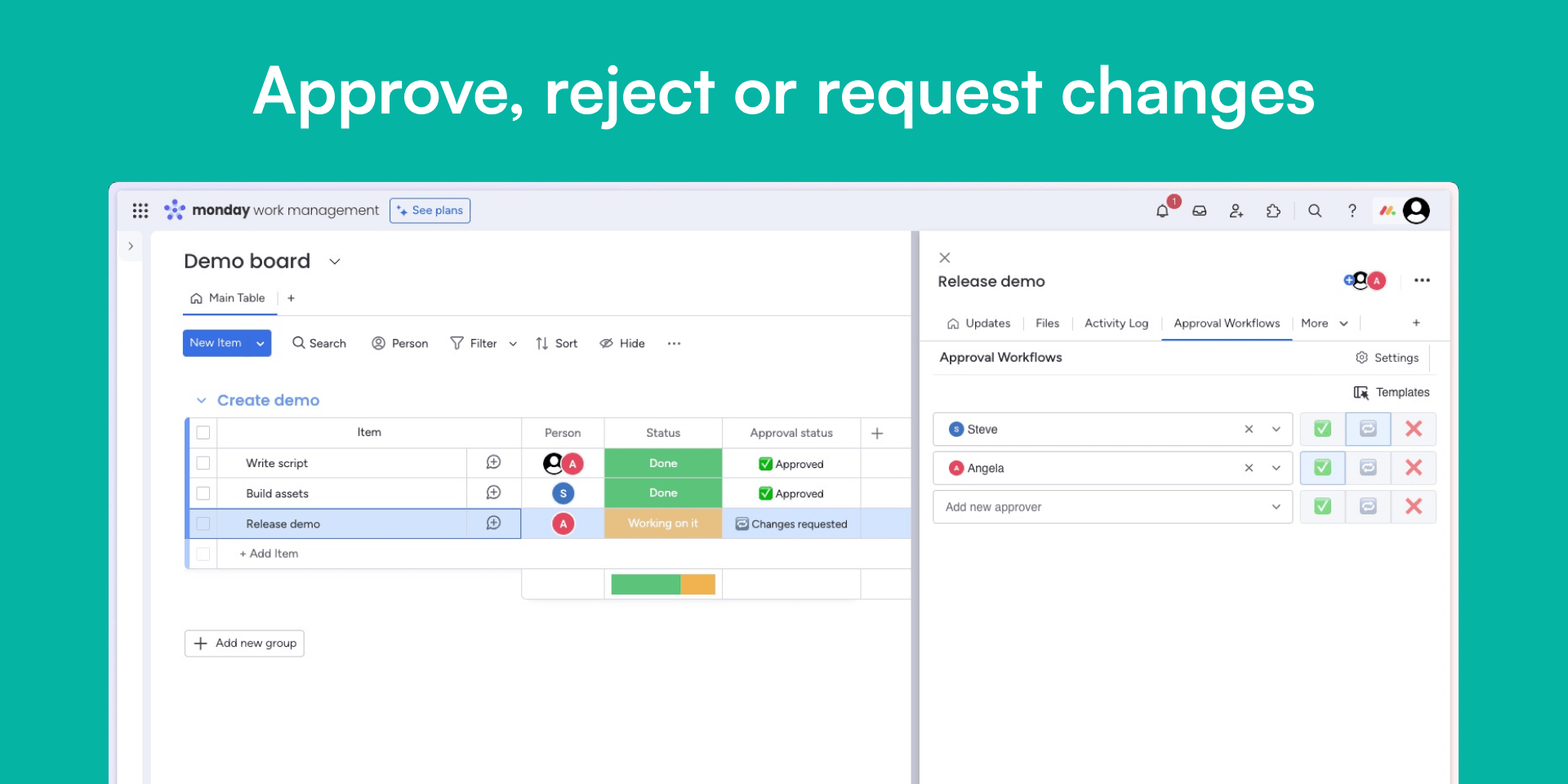This screenshot has height=784, width=1568.
Task: Click the See plans button
Action: 430,210
